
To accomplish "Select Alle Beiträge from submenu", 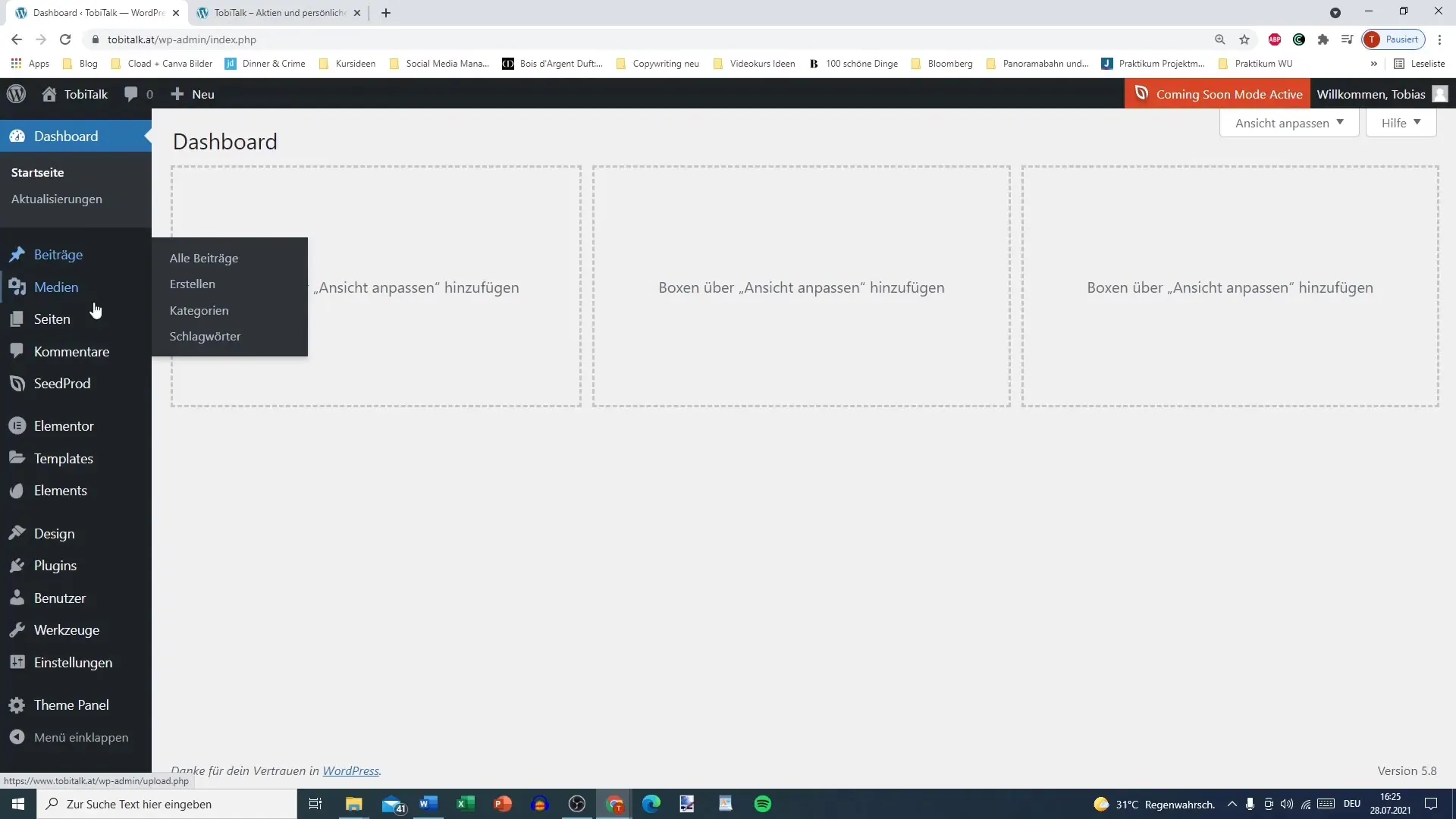I will (x=204, y=258).
